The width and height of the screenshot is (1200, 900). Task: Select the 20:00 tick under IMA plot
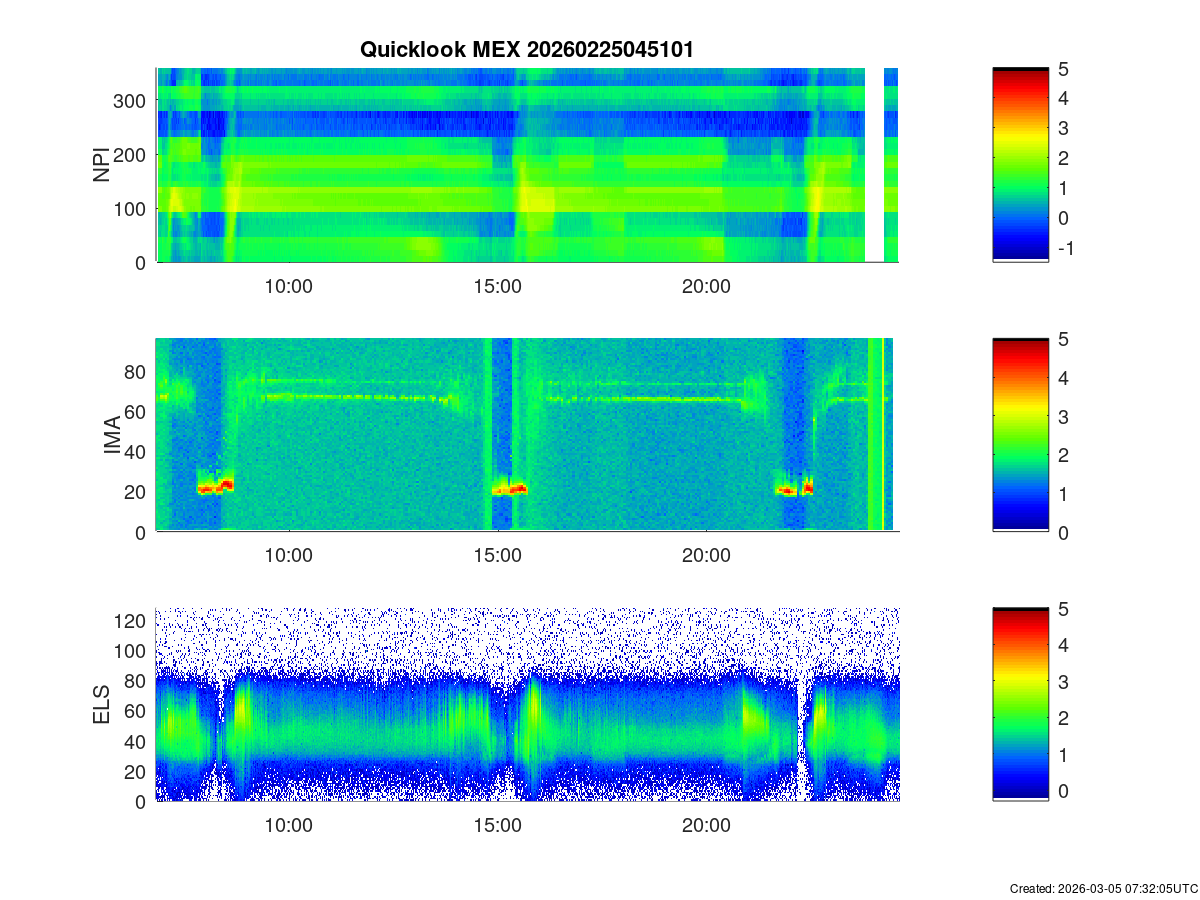click(x=706, y=556)
